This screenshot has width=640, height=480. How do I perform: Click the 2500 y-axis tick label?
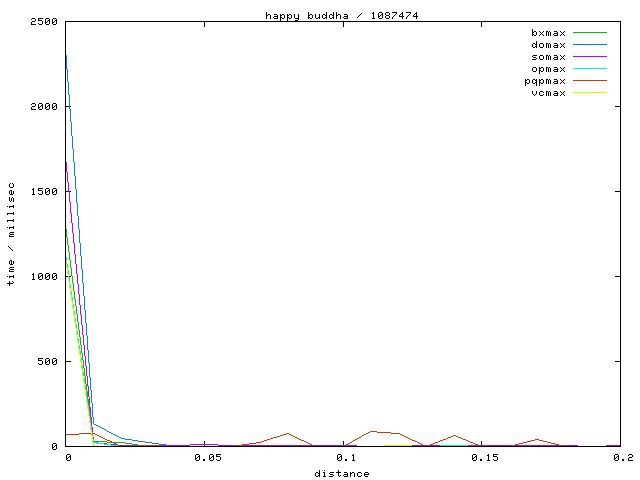tap(43, 22)
